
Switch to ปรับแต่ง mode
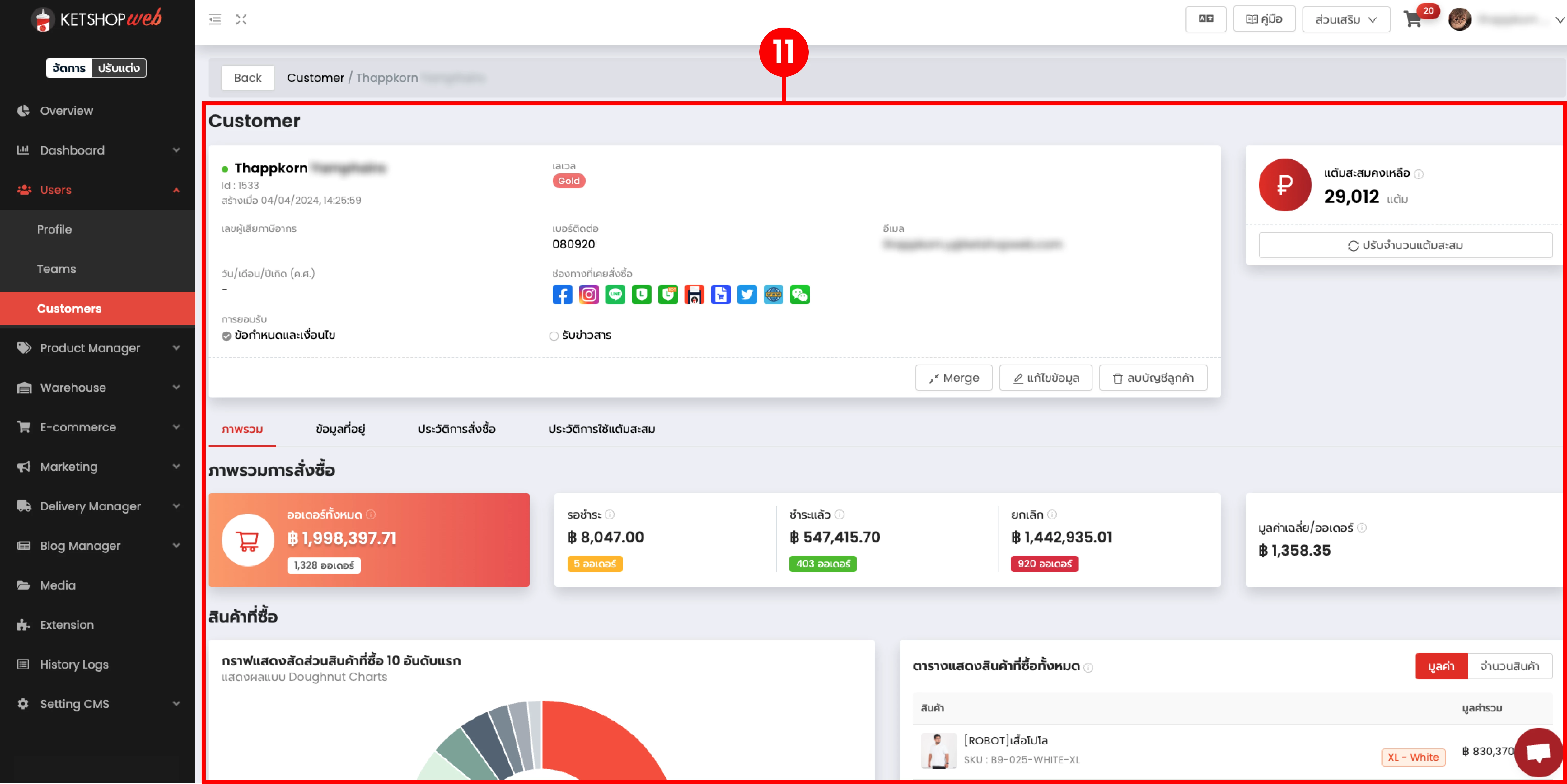(119, 68)
